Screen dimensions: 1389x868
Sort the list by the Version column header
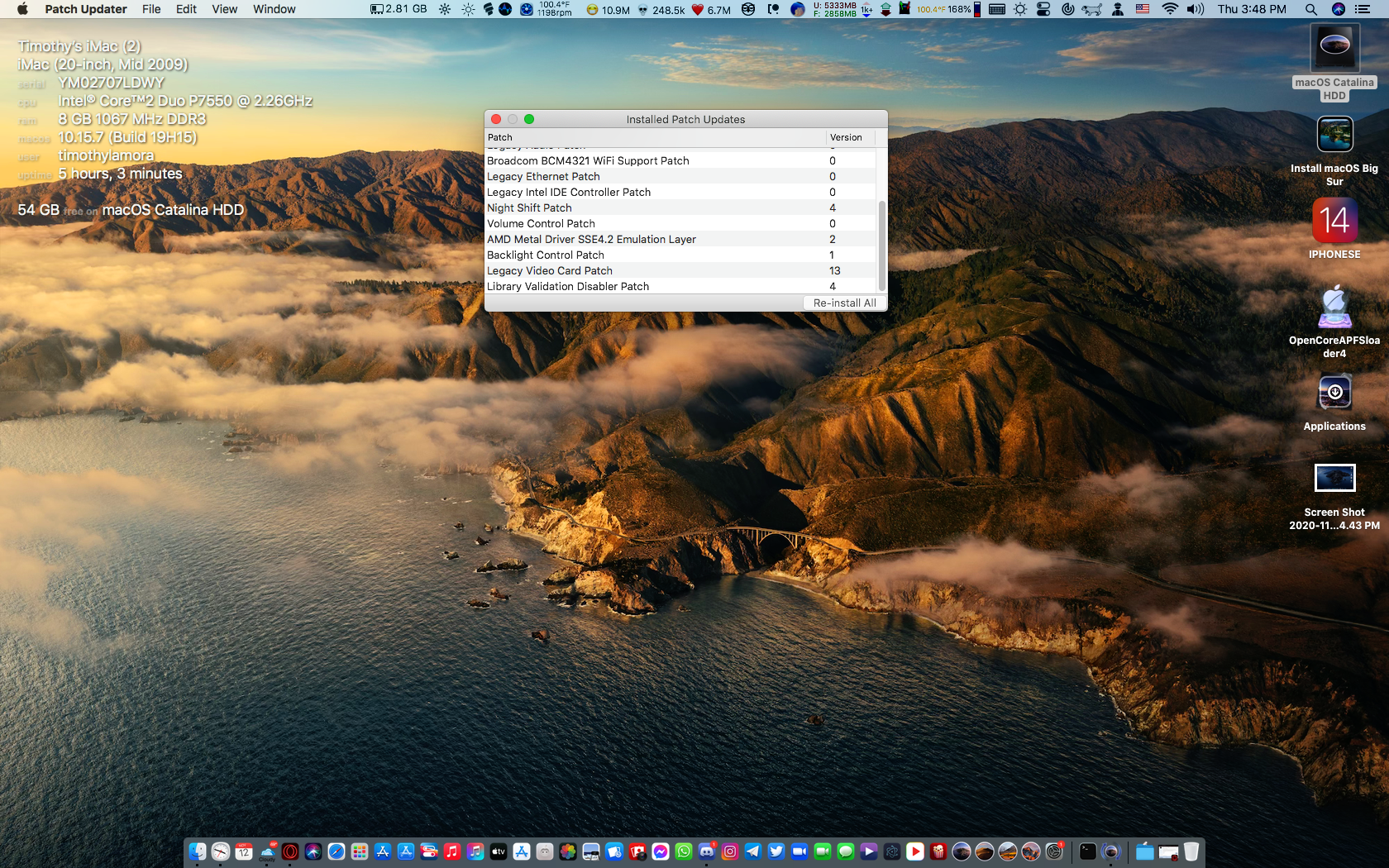click(x=851, y=137)
